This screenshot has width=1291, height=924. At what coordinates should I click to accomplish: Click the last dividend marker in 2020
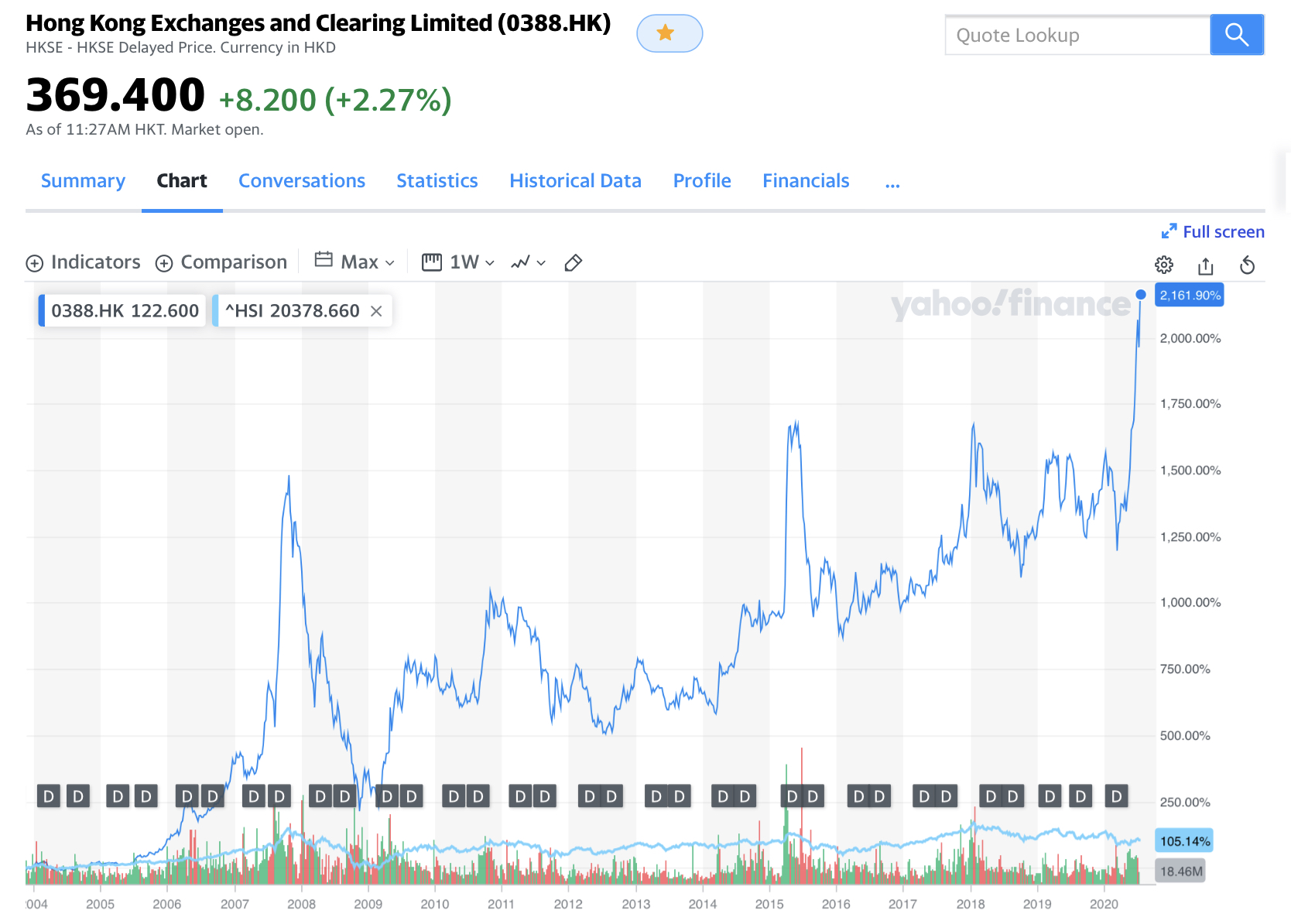pos(1116,796)
